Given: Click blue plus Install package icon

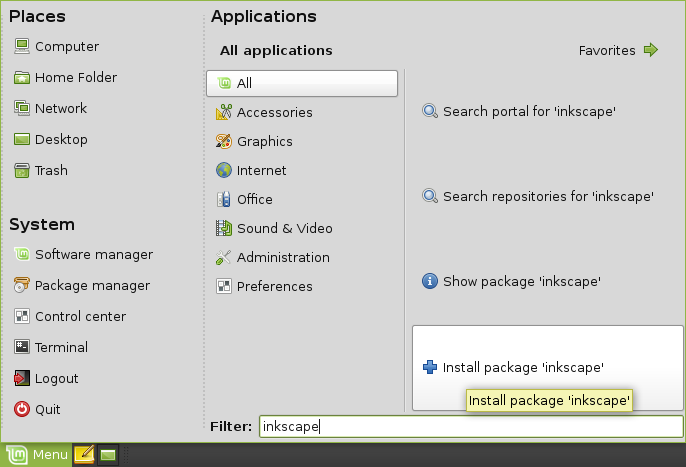Looking at the screenshot, I should [x=430, y=367].
